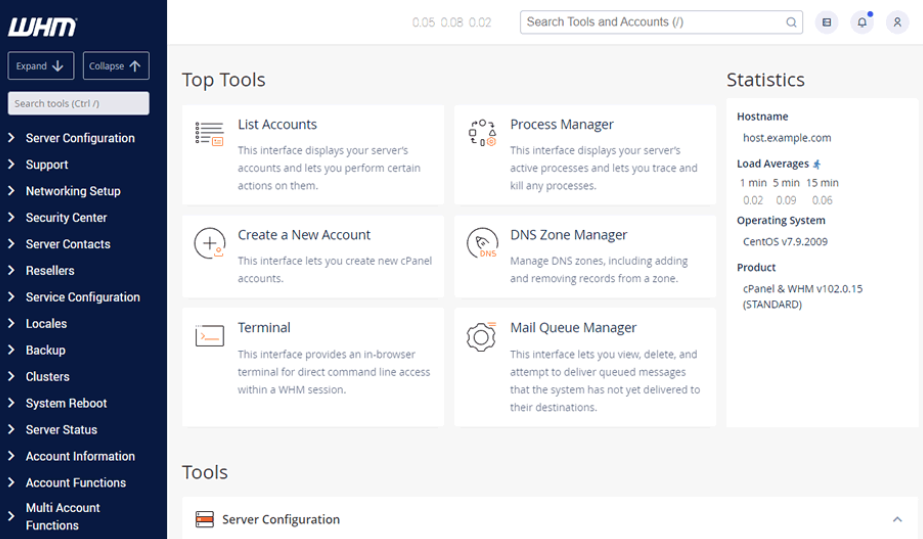Open the notifications bell

862,22
